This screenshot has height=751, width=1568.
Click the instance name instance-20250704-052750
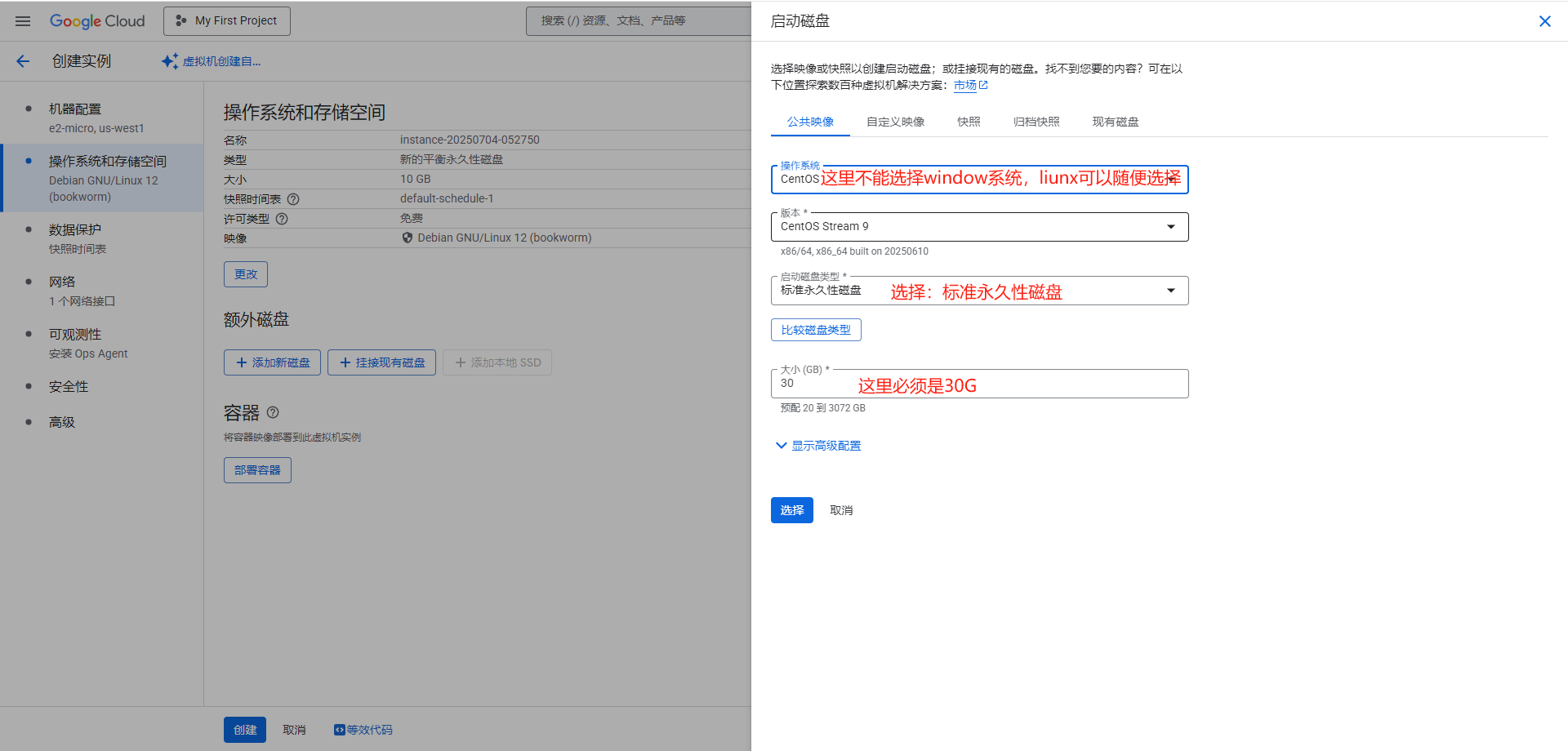pyautogui.click(x=470, y=140)
